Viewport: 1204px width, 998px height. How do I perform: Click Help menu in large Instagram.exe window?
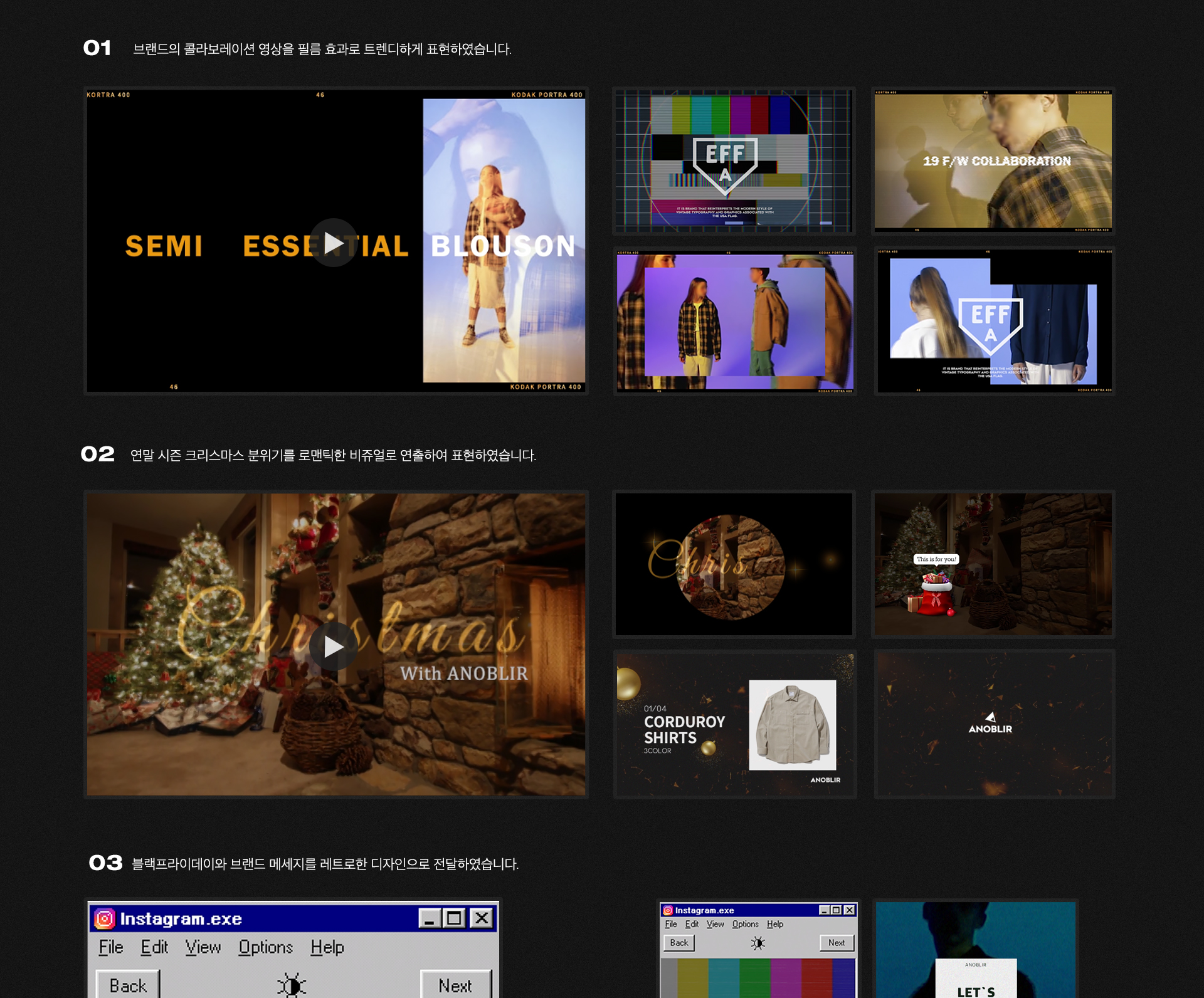(x=327, y=947)
